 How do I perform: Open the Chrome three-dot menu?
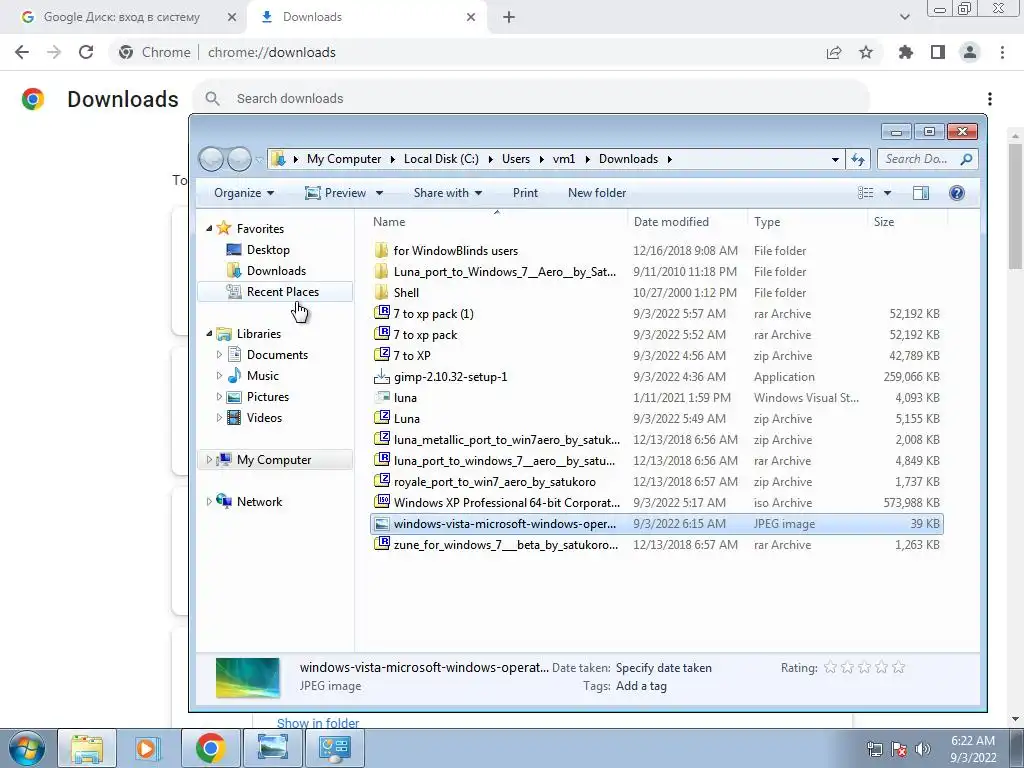pyautogui.click(x=1002, y=52)
